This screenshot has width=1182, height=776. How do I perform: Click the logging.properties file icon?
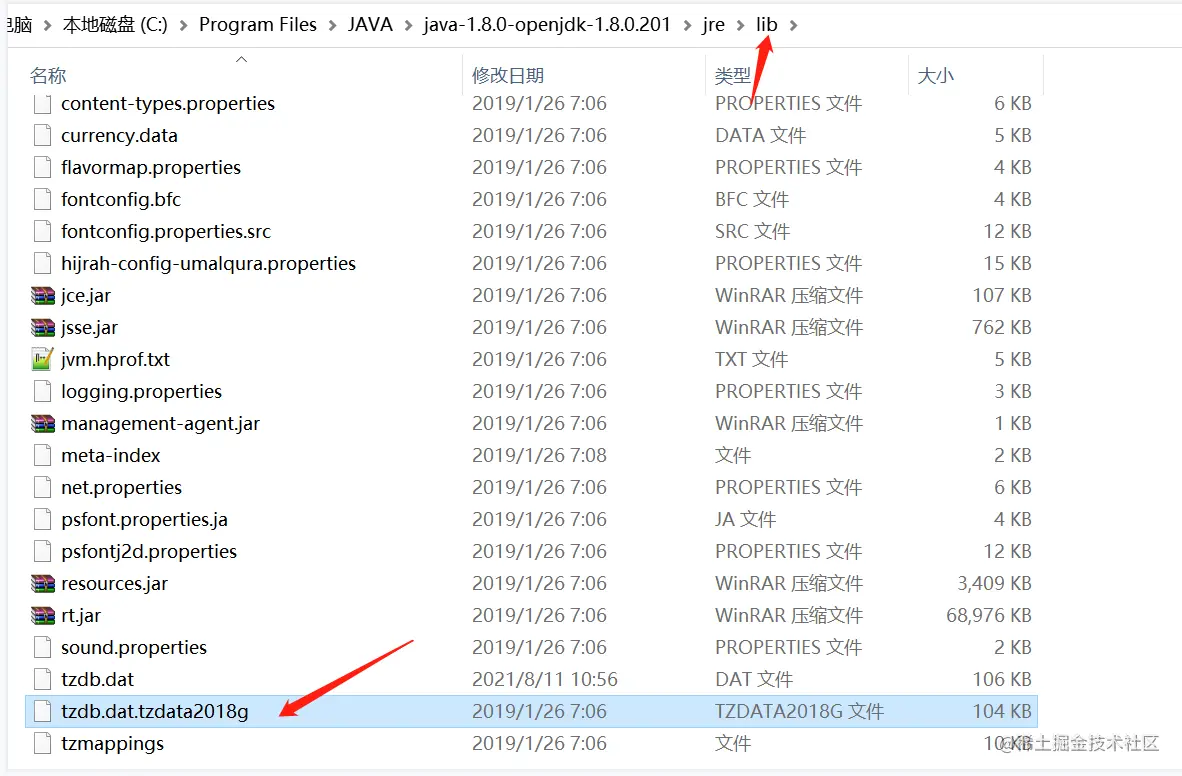pos(42,391)
